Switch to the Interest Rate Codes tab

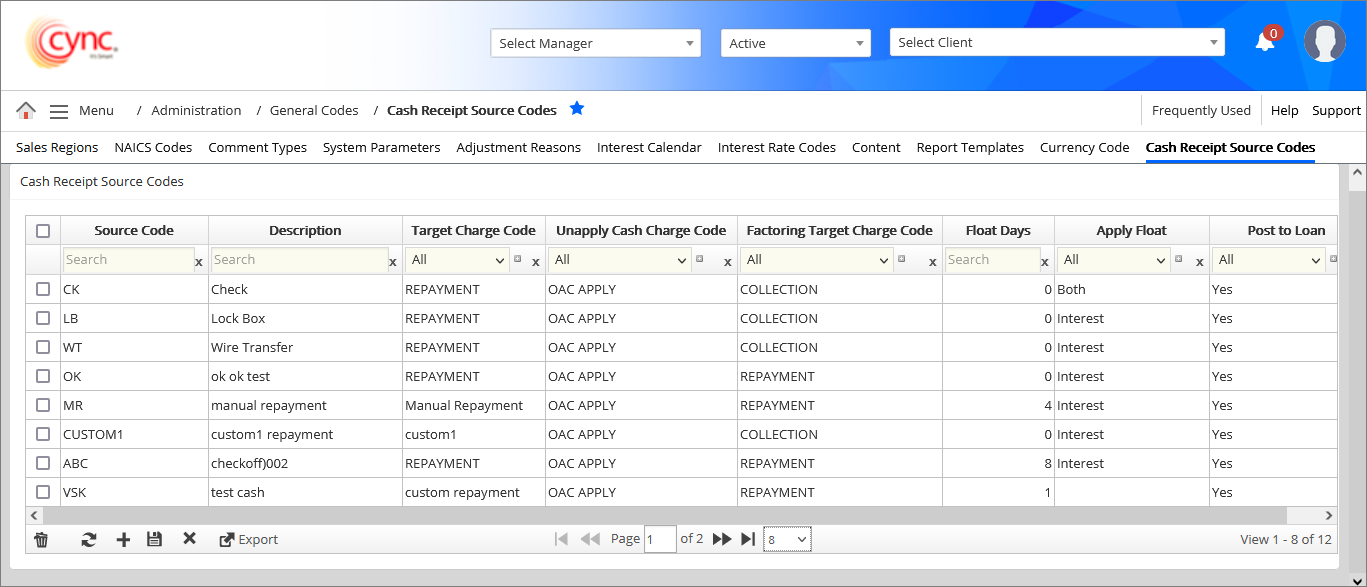776,147
